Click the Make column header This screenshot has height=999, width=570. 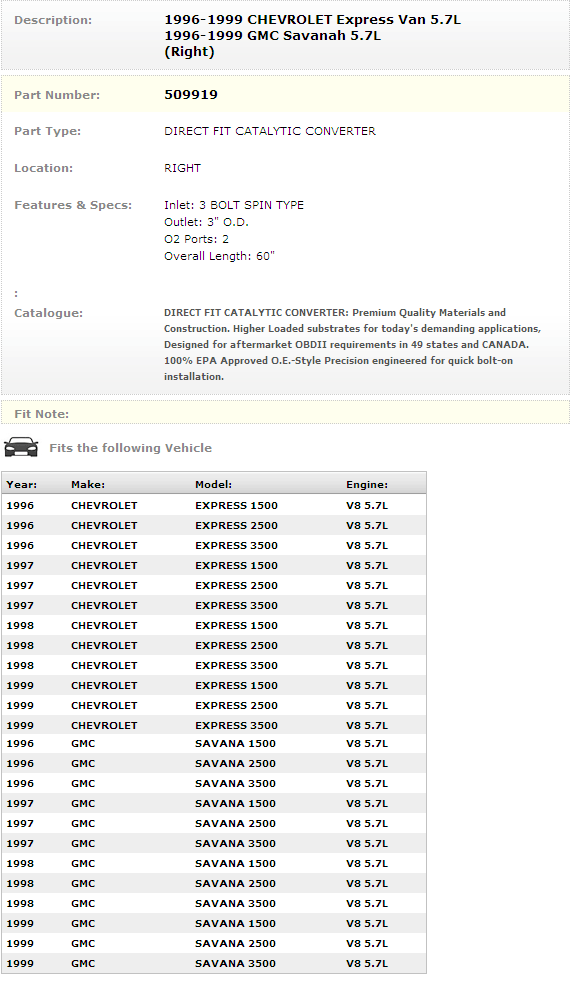point(88,485)
